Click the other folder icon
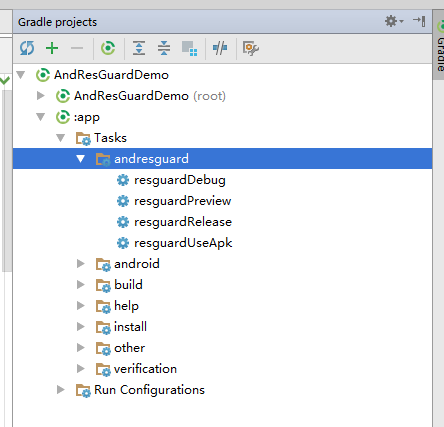 click(x=103, y=349)
